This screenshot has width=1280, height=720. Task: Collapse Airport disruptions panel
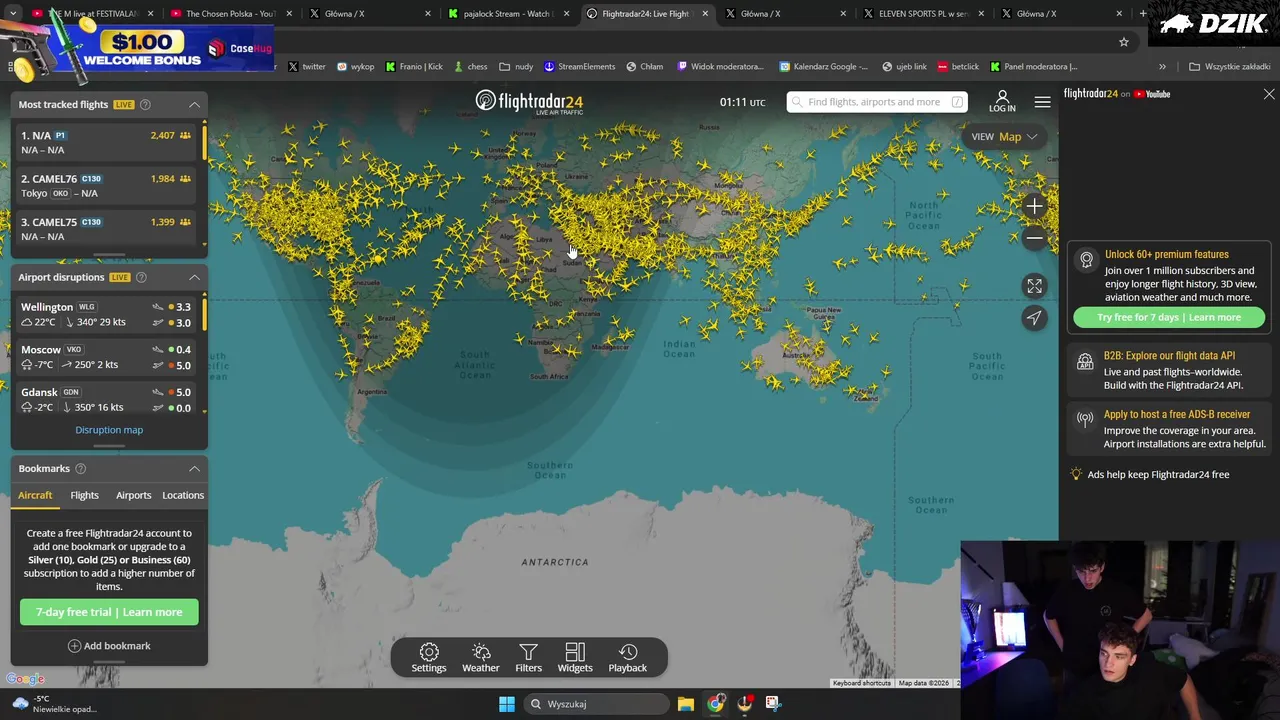coord(195,277)
